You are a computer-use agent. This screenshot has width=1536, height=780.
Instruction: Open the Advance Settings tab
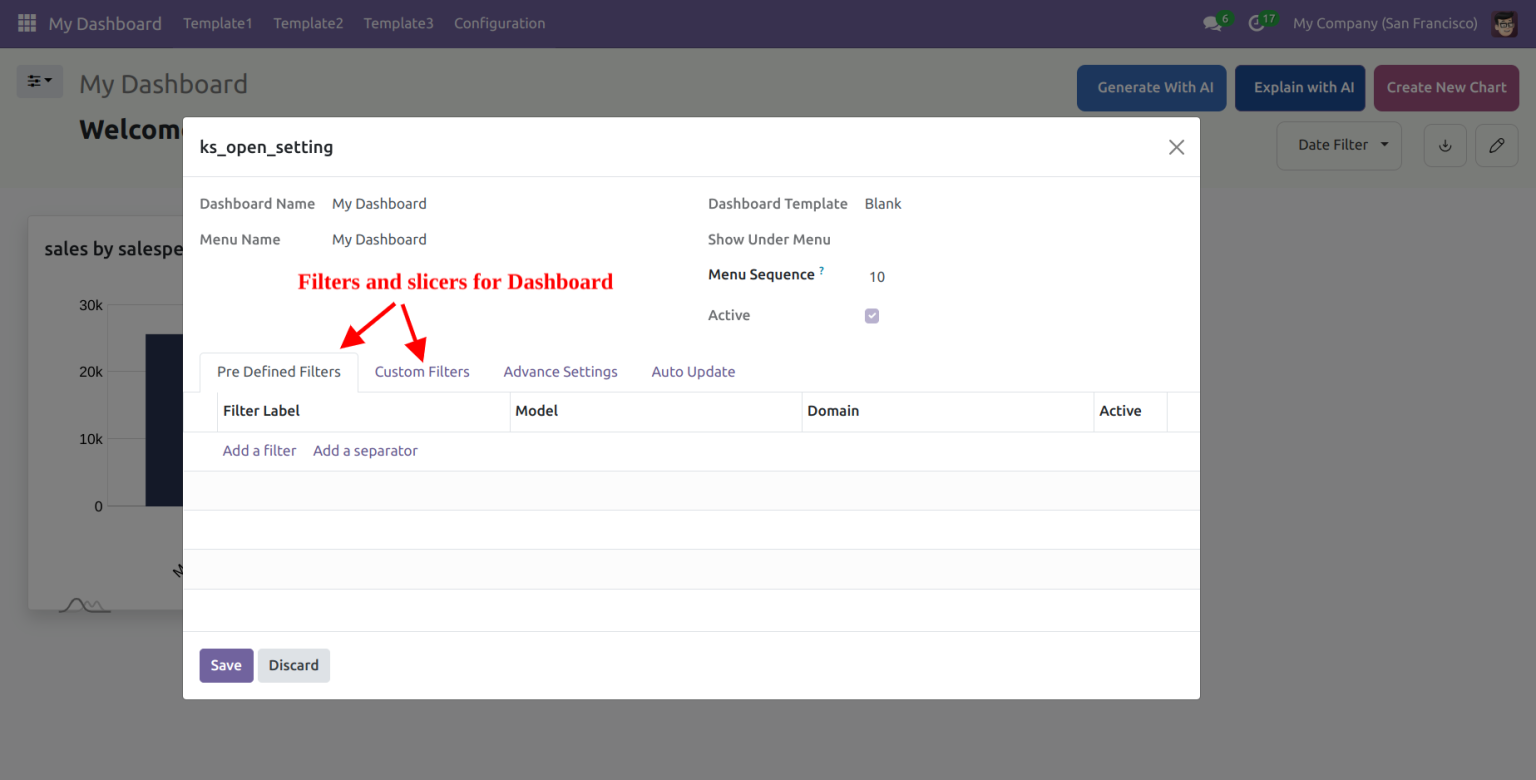pyautogui.click(x=560, y=372)
